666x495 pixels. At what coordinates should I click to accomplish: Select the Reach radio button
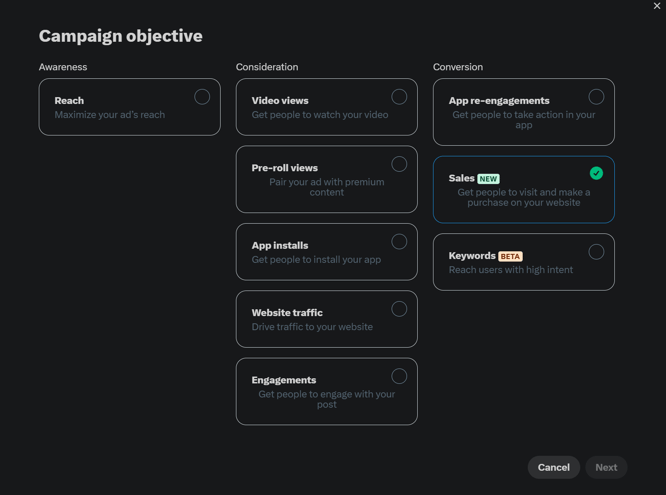202,97
